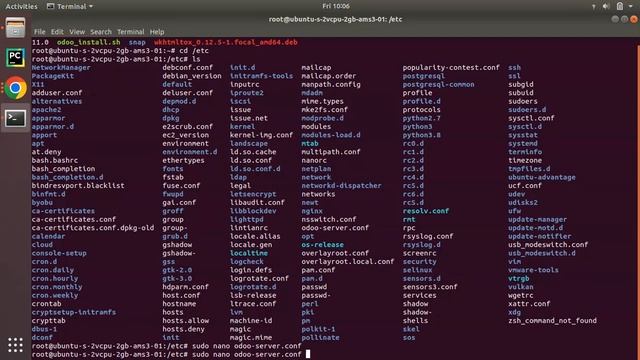This screenshot has height=360, width=640.
Task: Click the python3.8 directory entry
Action: pos(421,135)
